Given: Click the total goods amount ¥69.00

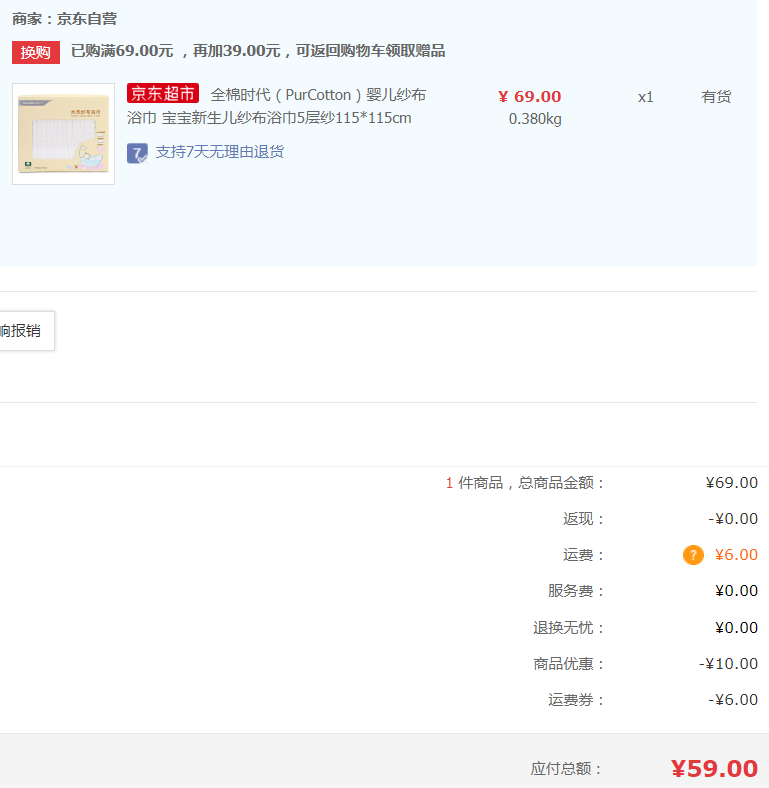Looking at the screenshot, I should point(732,483).
